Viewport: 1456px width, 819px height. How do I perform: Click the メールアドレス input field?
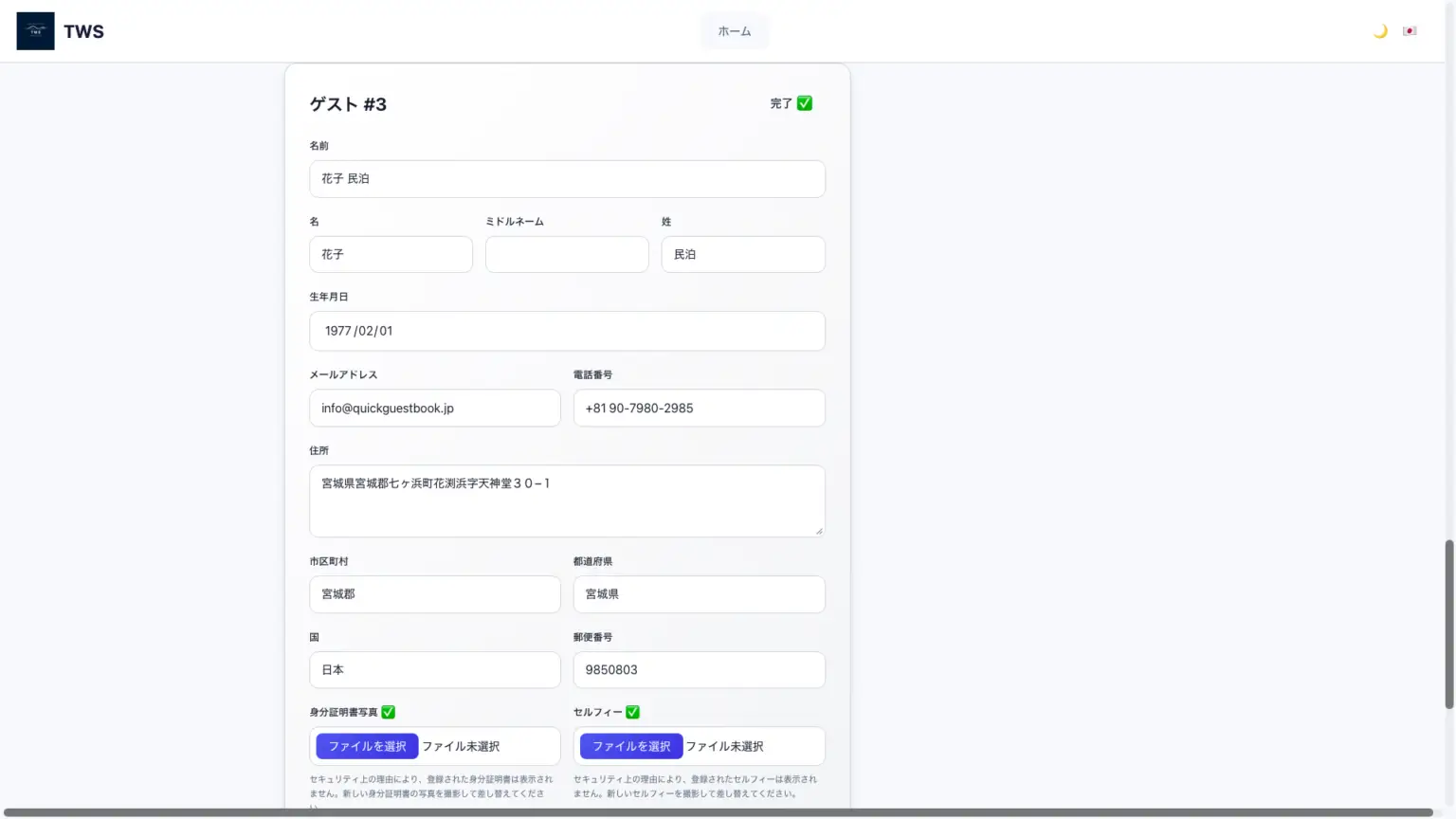434,409
